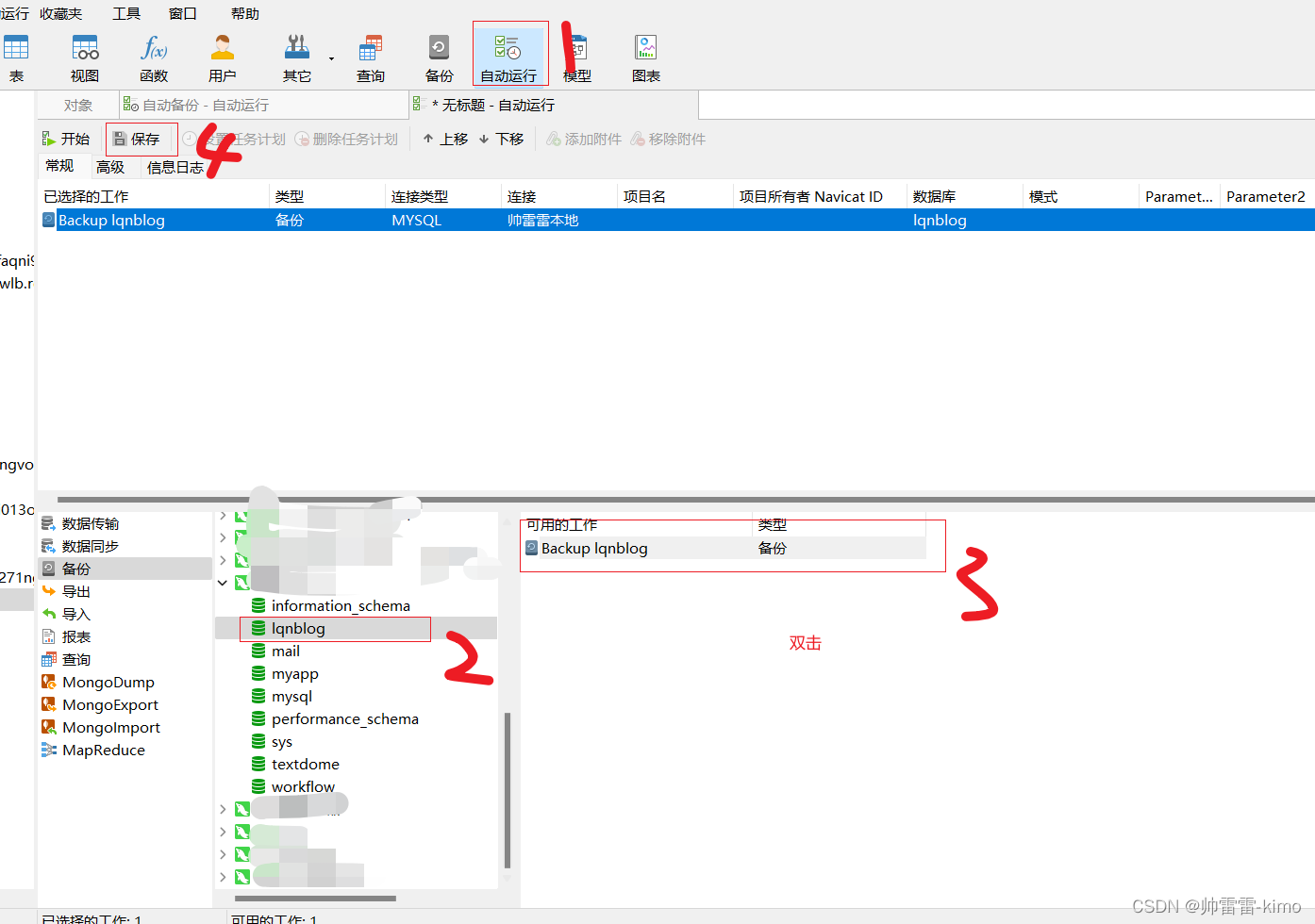Click the 数据库 column header
The height and width of the screenshot is (924, 1315).
pos(965,196)
